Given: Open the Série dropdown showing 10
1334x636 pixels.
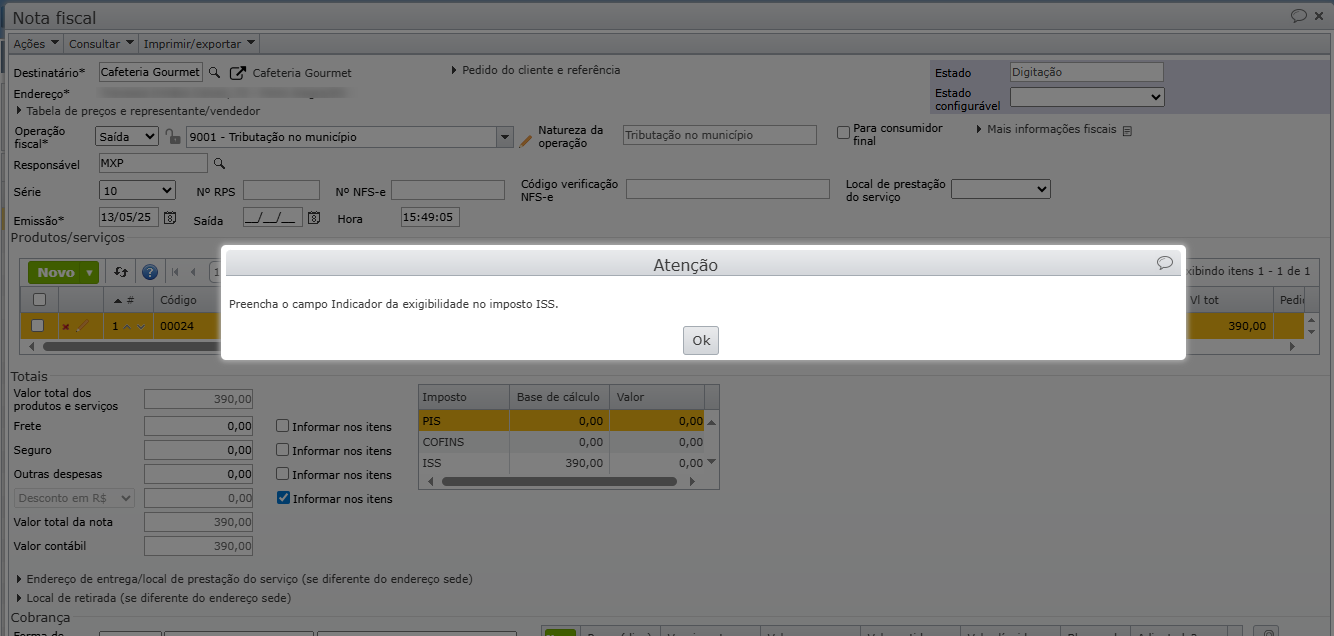Looking at the screenshot, I should click(x=137, y=190).
